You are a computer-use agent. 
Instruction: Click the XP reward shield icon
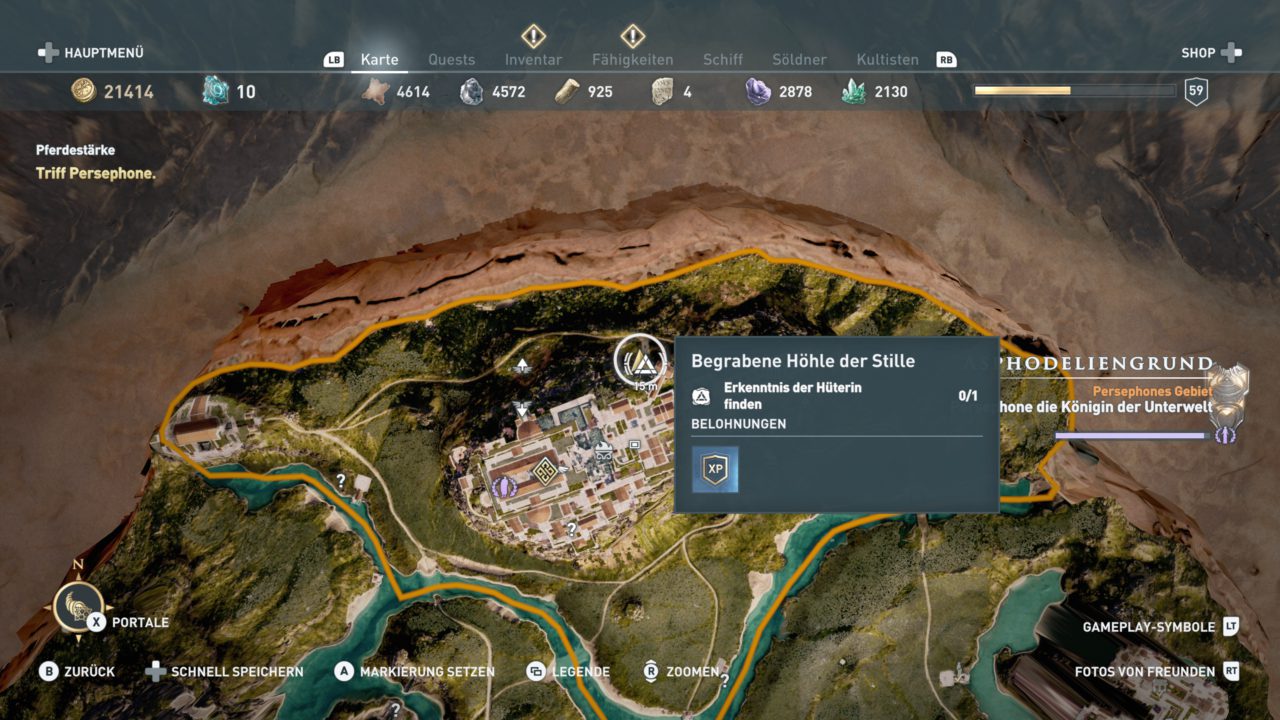[715, 468]
